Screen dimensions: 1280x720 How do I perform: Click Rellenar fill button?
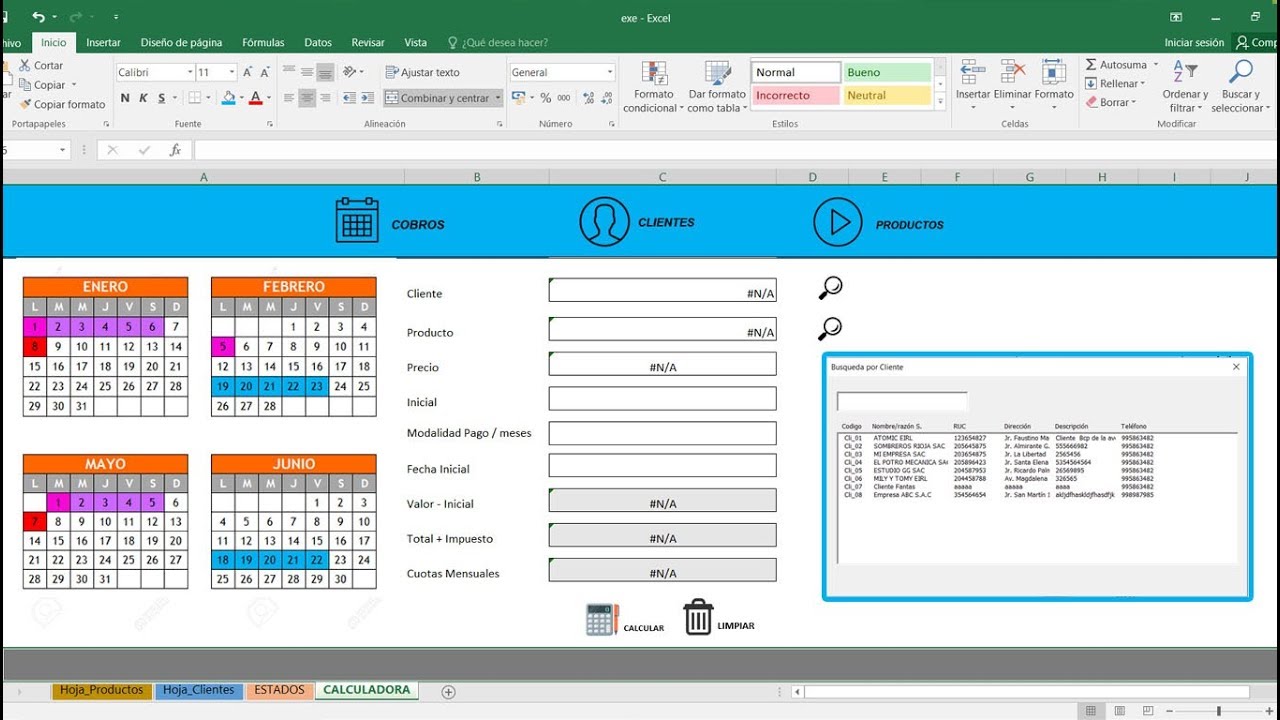pos(1115,83)
